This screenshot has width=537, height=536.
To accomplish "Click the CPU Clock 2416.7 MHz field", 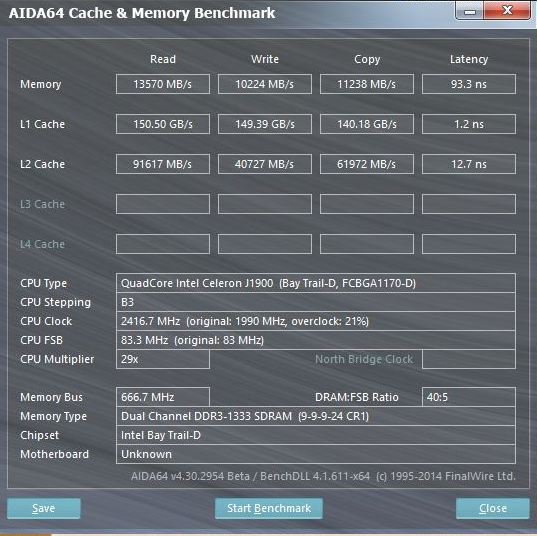I will [316, 321].
